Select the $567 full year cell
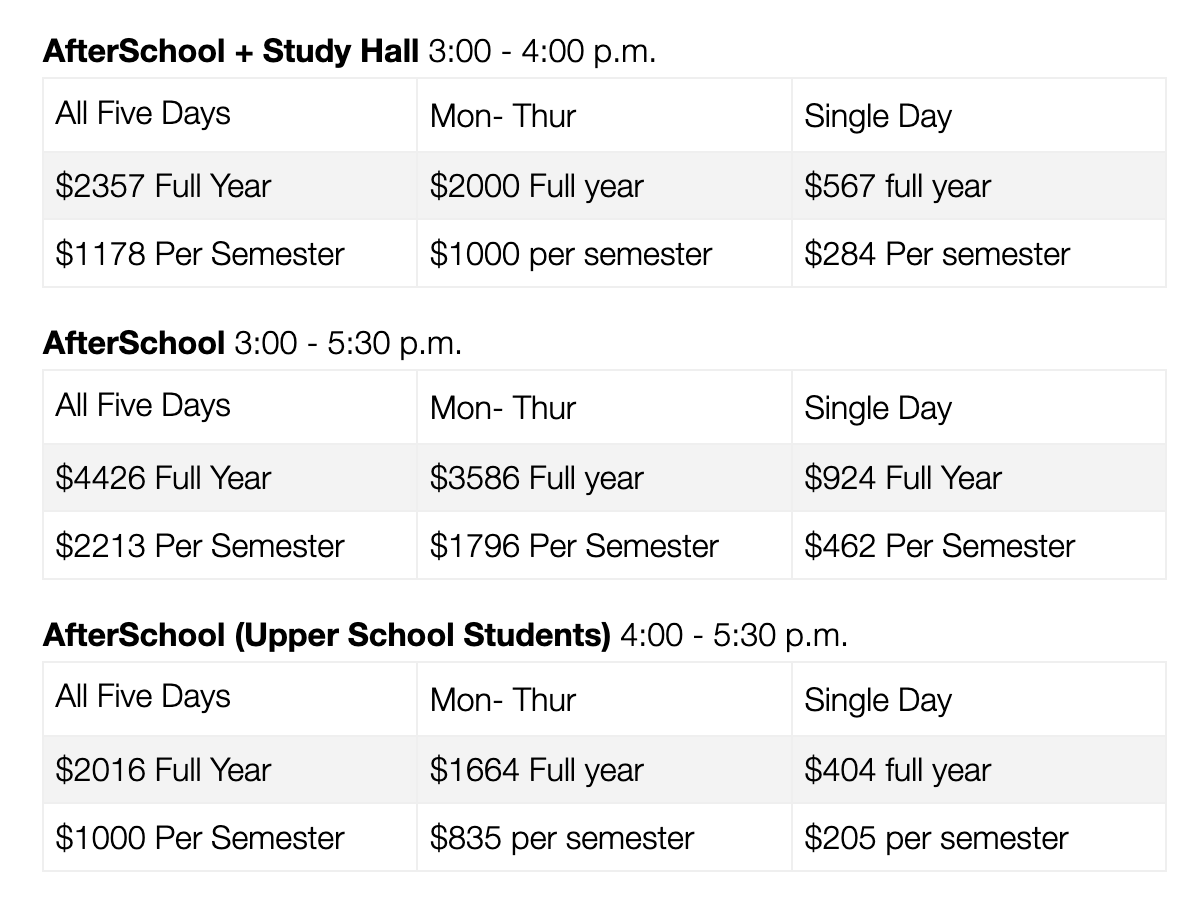The image size is (1196, 900). [979, 185]
